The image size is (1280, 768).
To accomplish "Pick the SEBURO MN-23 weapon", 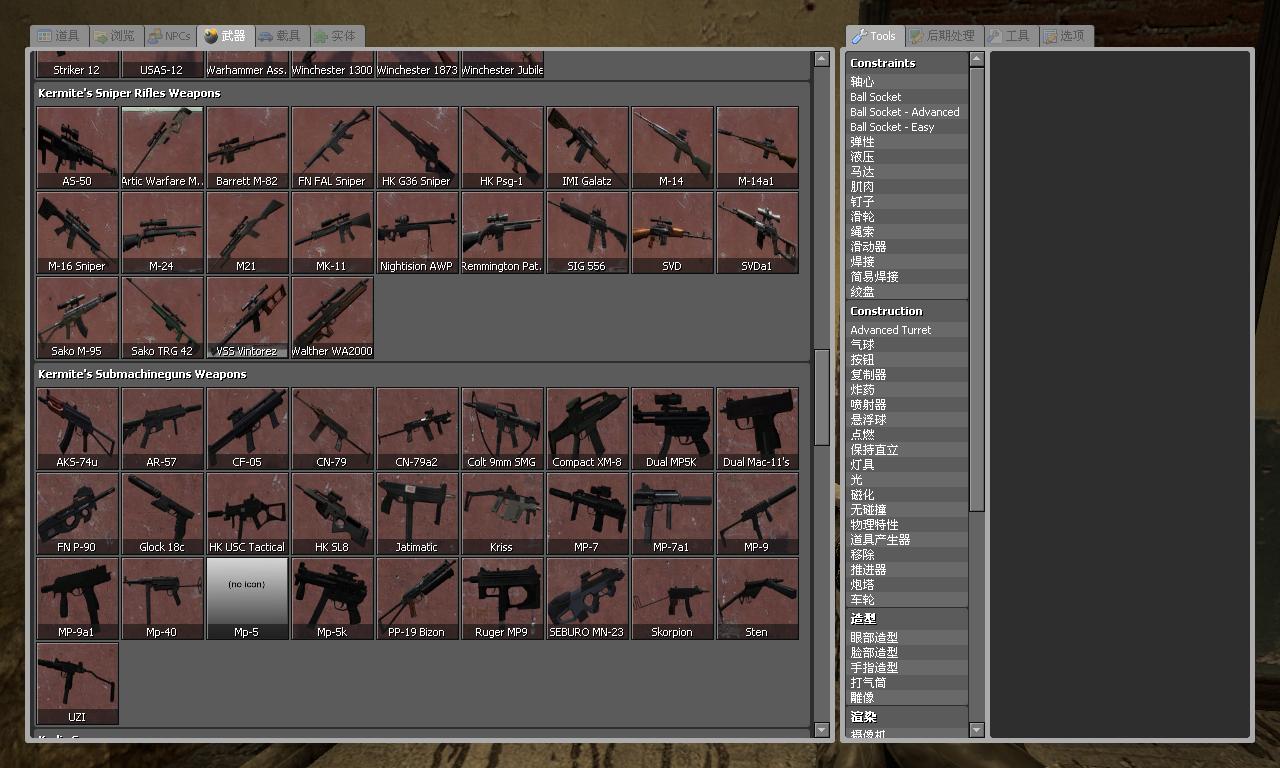I will click(587, 599).
